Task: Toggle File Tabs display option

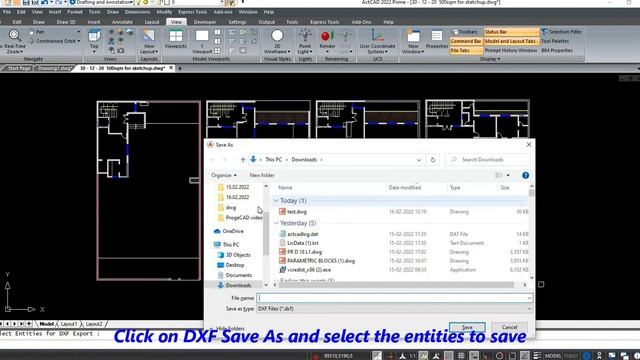Action: [466, 50]
